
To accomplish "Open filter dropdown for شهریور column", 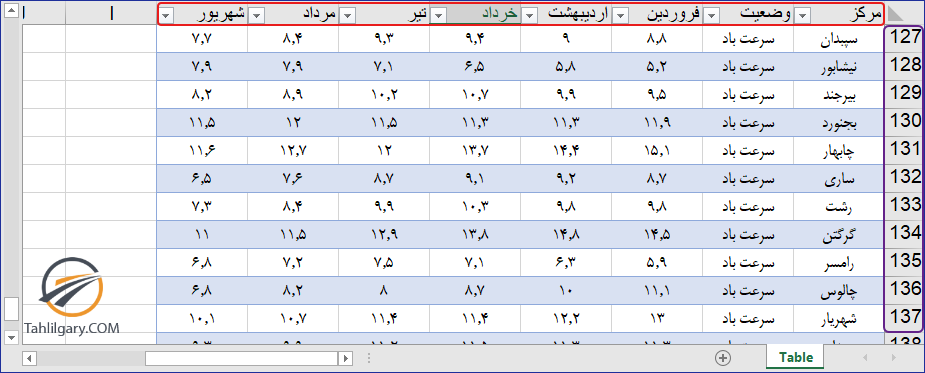I will coord(167,16).
